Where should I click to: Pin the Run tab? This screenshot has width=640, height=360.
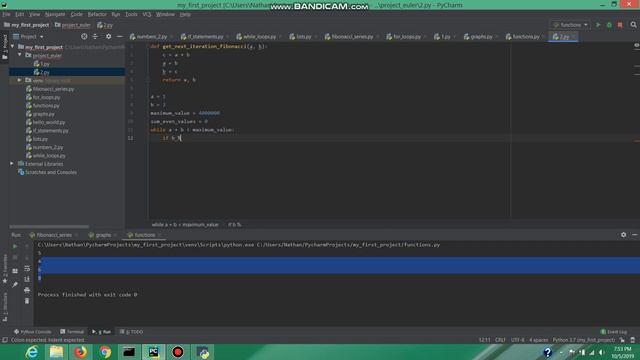[15, 284]
